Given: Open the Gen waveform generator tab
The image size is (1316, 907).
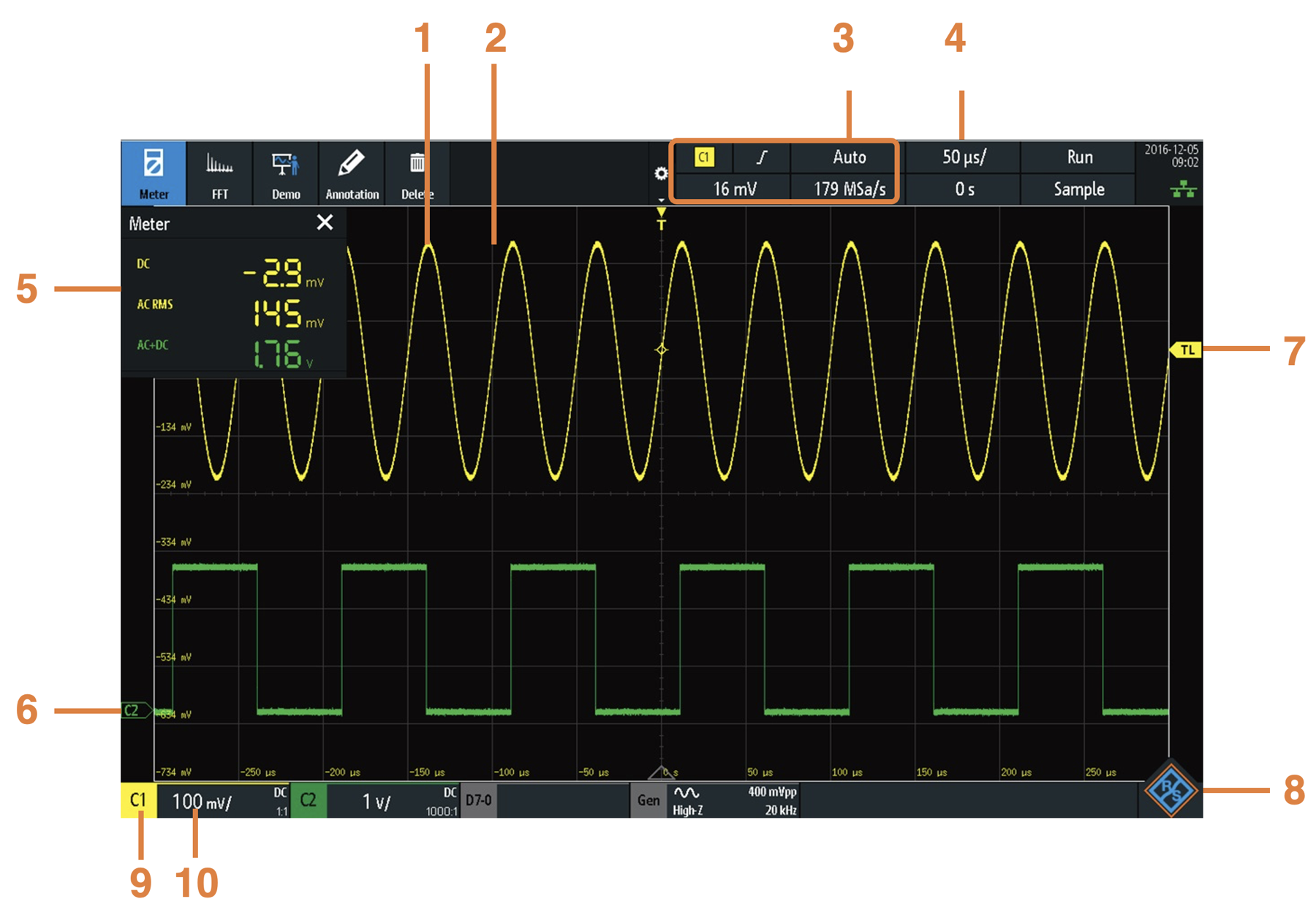Looking at the screenshot, I should pyautogui.click(x=648, y=800).
